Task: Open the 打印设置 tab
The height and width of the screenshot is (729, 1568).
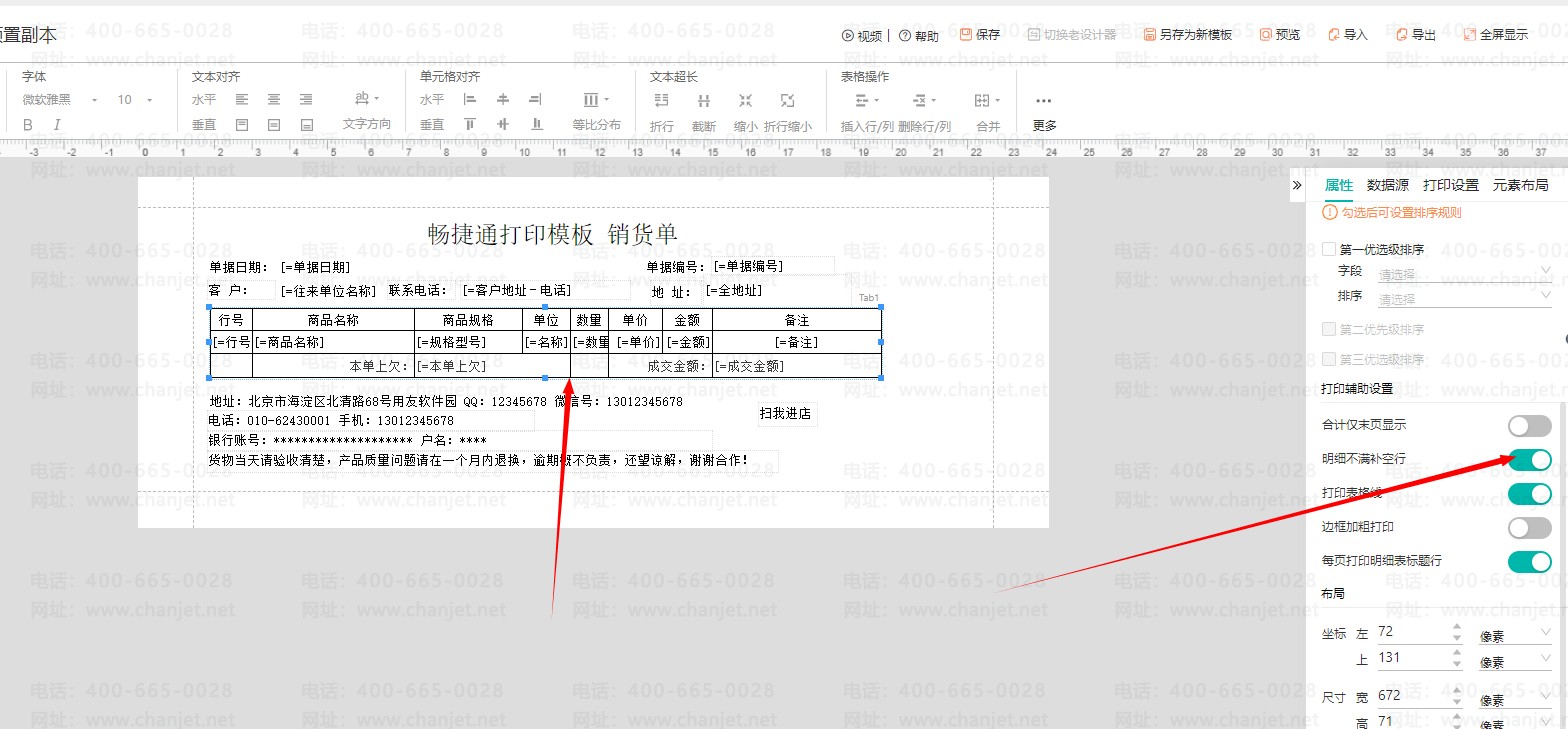Action: tap(1450, 185)
